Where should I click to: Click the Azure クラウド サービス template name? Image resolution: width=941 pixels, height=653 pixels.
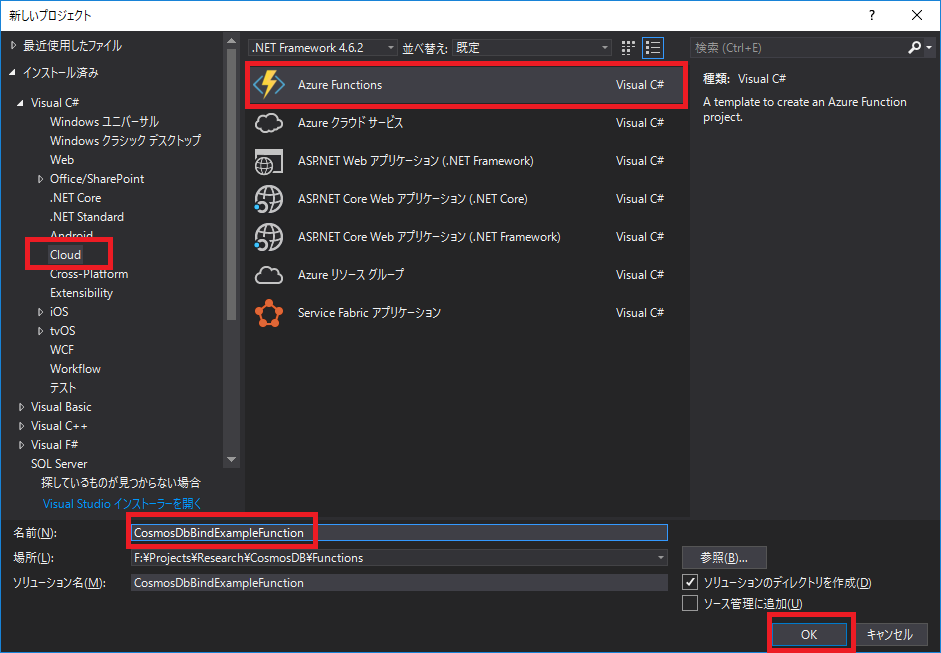[350, 123]
